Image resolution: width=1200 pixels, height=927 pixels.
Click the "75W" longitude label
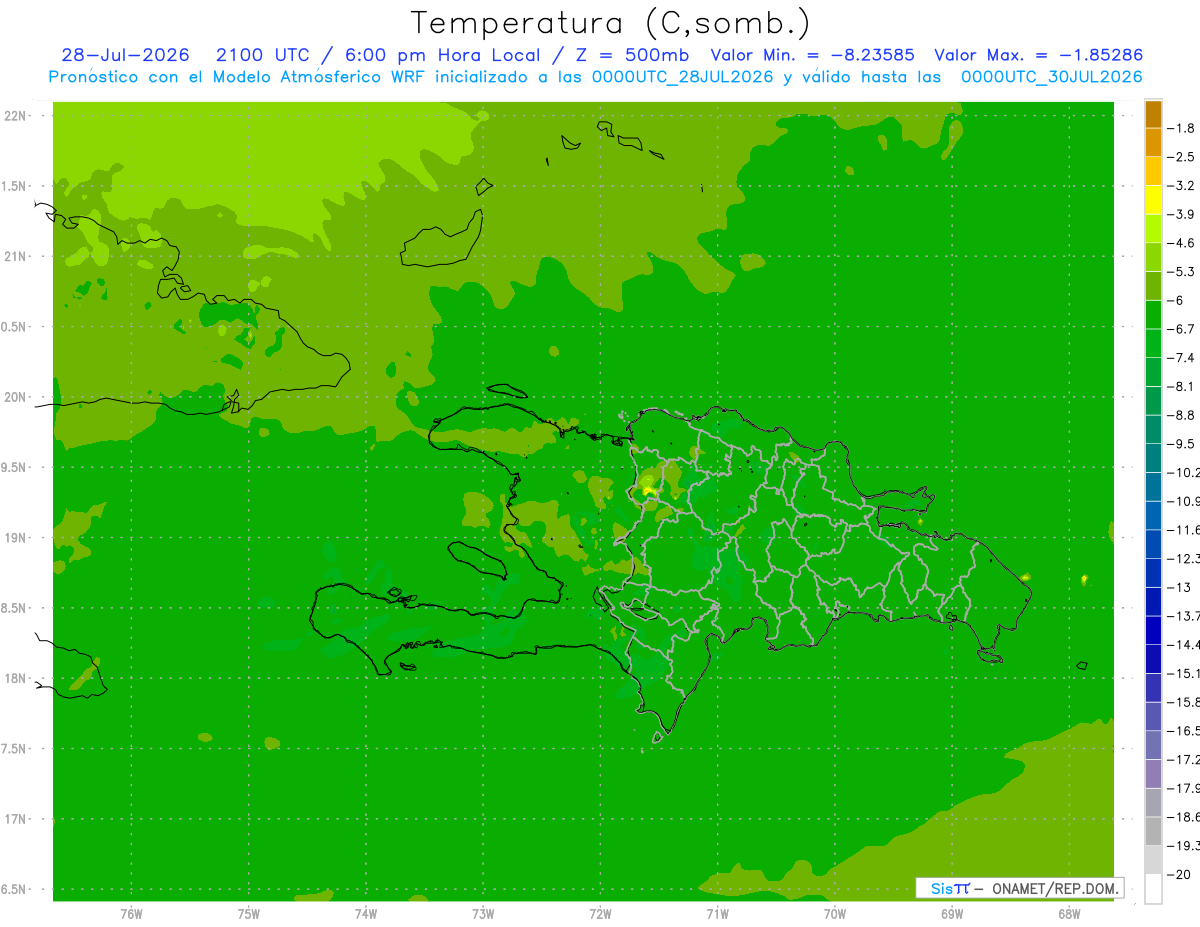coord(248,913)
